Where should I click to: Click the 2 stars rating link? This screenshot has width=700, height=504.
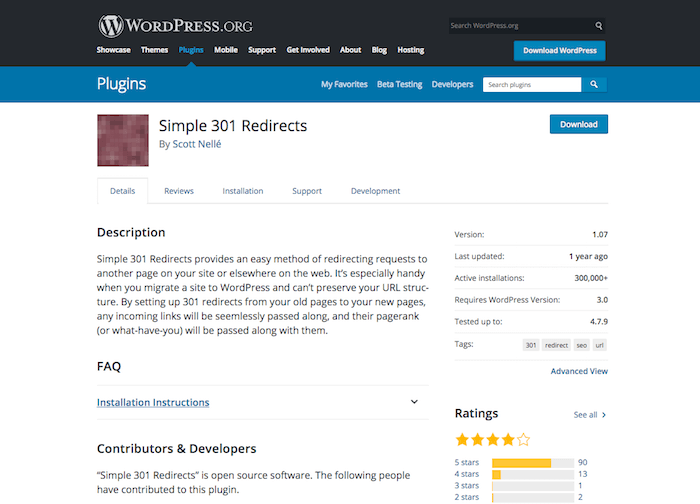[x=467, y=497]
